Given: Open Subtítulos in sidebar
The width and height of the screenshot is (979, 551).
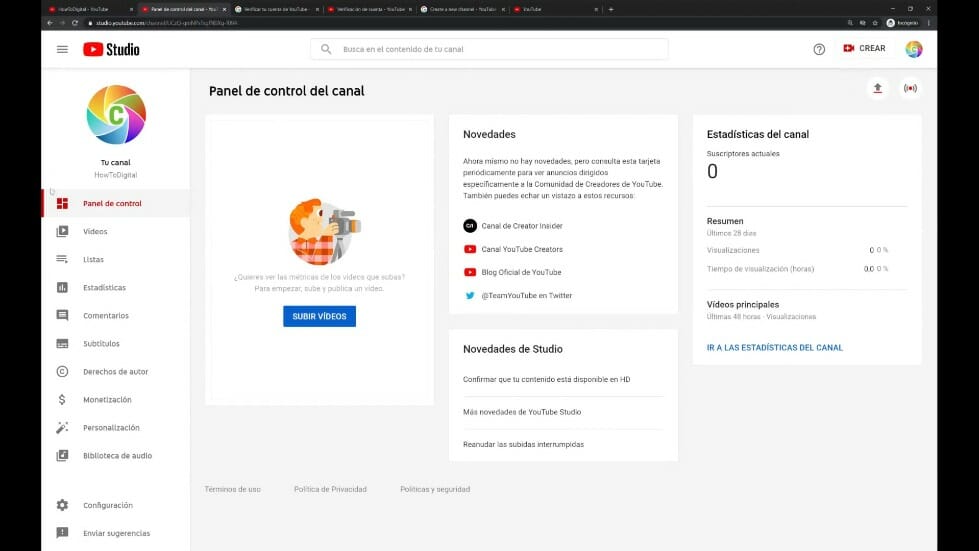Looking at the screenshot, I should click(116, 344).
